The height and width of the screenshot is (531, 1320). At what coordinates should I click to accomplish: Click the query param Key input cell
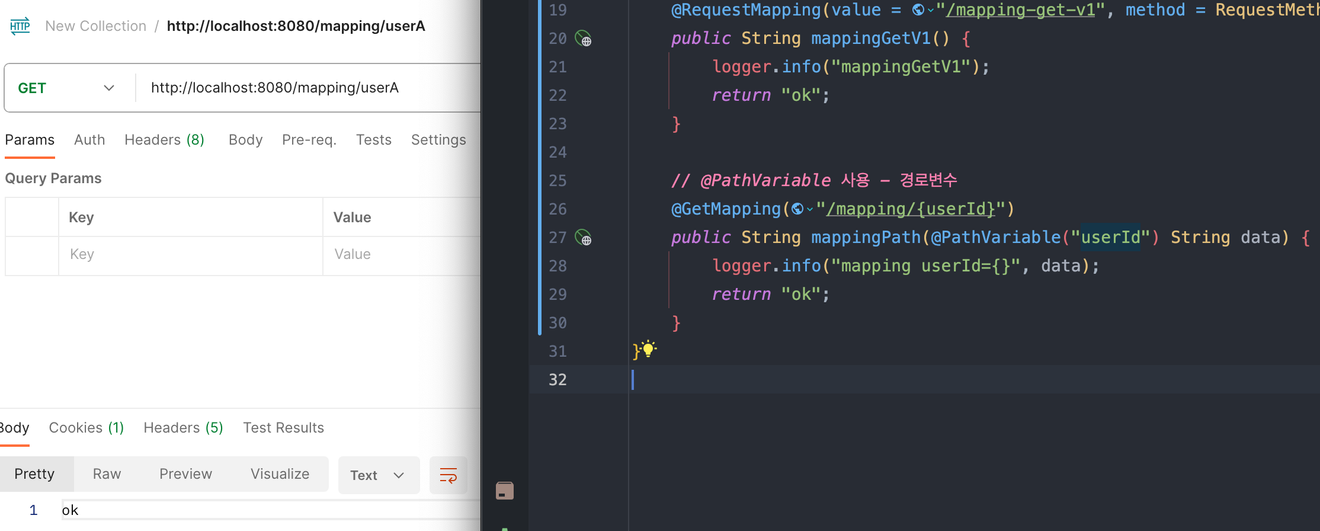click(x=190, y=255)
